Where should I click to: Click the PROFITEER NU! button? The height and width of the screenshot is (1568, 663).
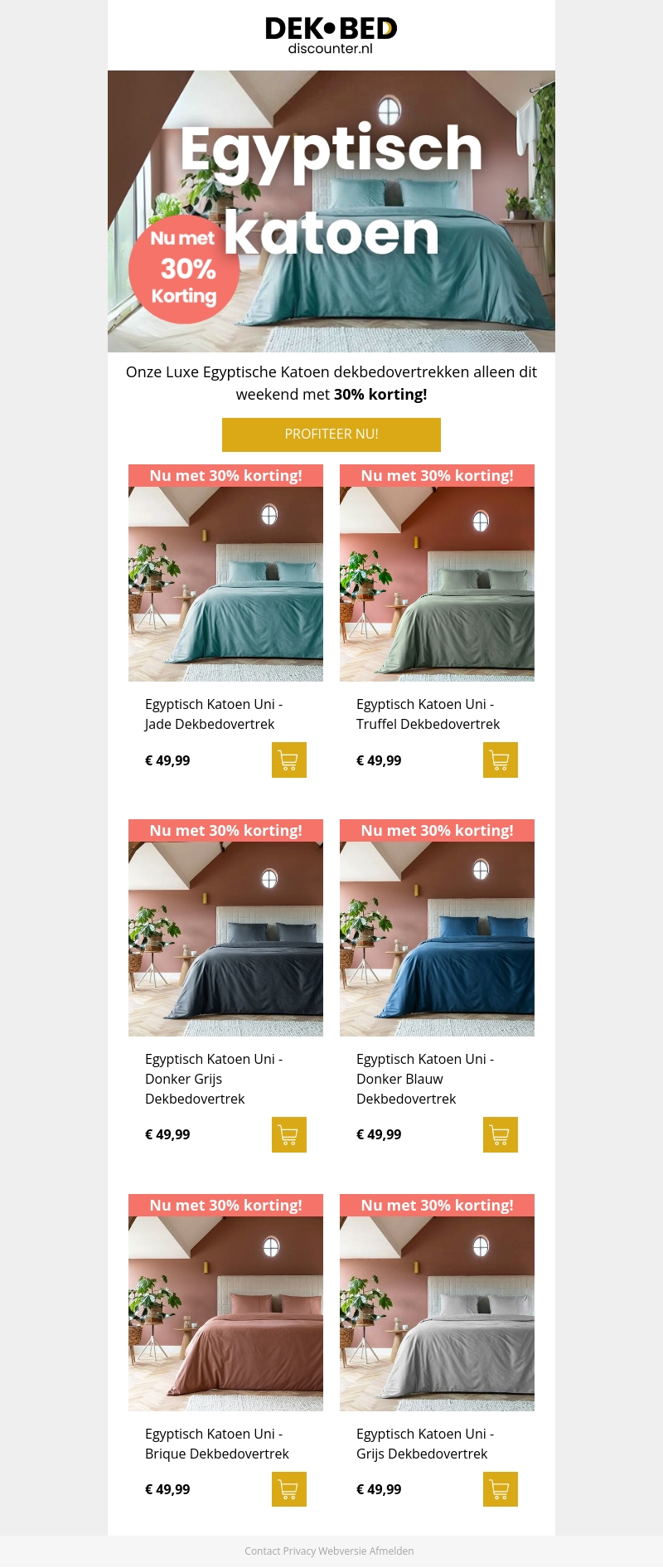tap(331, 434)
